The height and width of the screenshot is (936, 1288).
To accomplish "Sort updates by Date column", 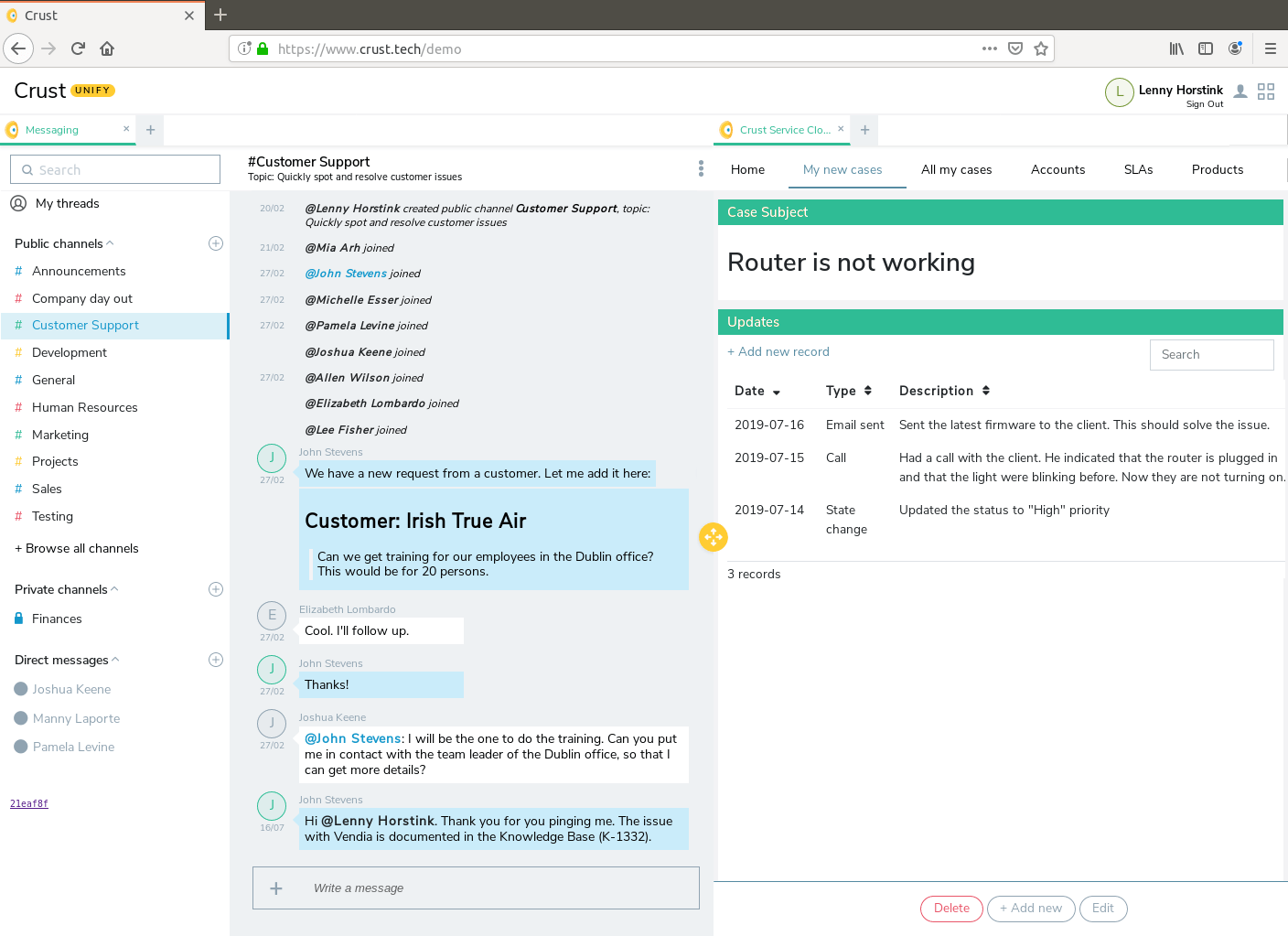I will 757,391.
